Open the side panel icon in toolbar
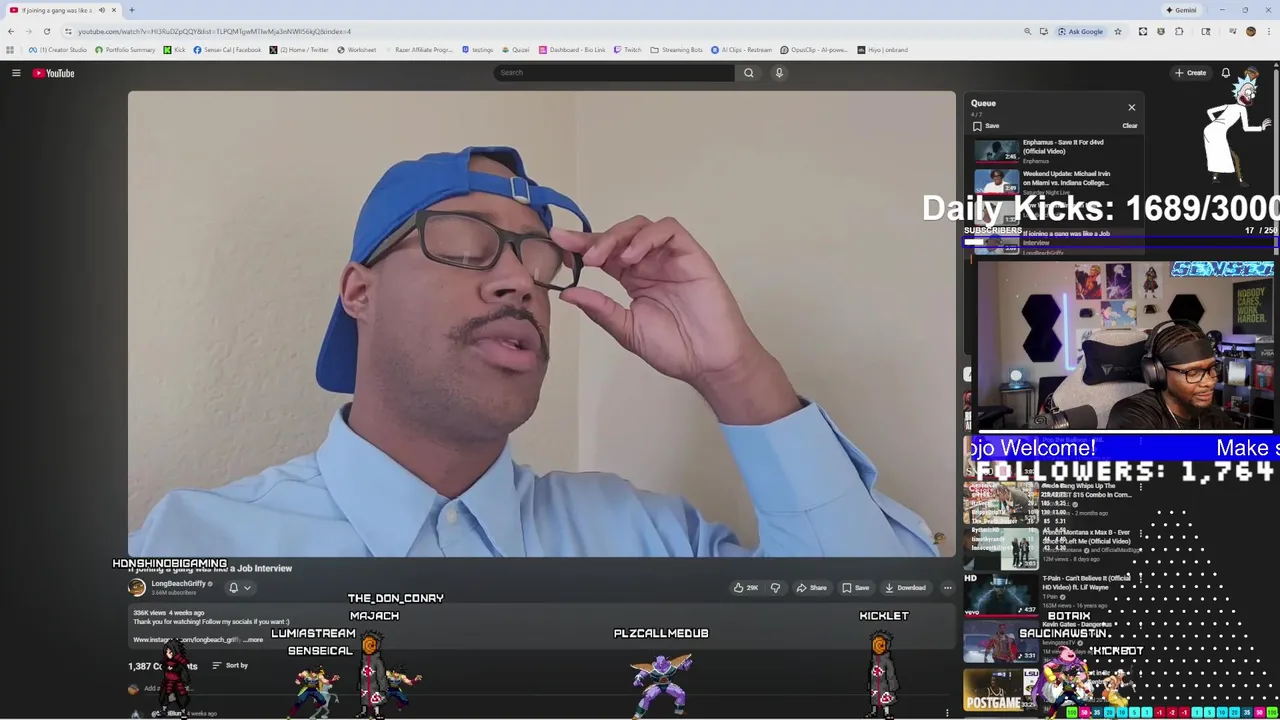The width and height of the screenshot is (1280, 720). [x=1206, y=31]
